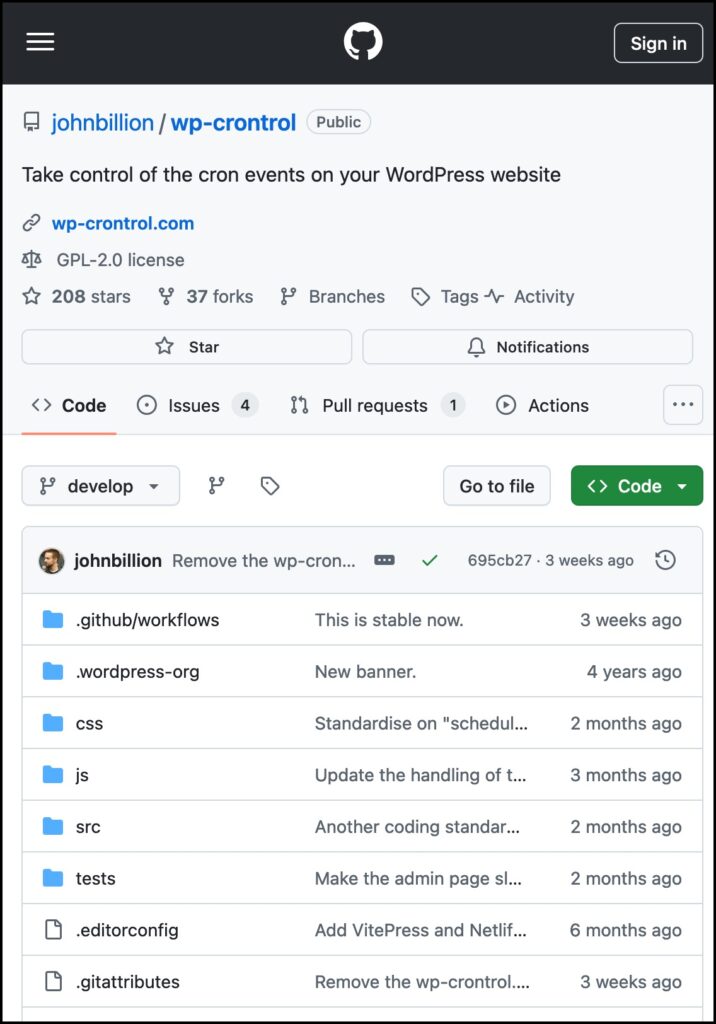Open the green Code download dropdown
Viewport: 716px width, 1024px height.
636,486
